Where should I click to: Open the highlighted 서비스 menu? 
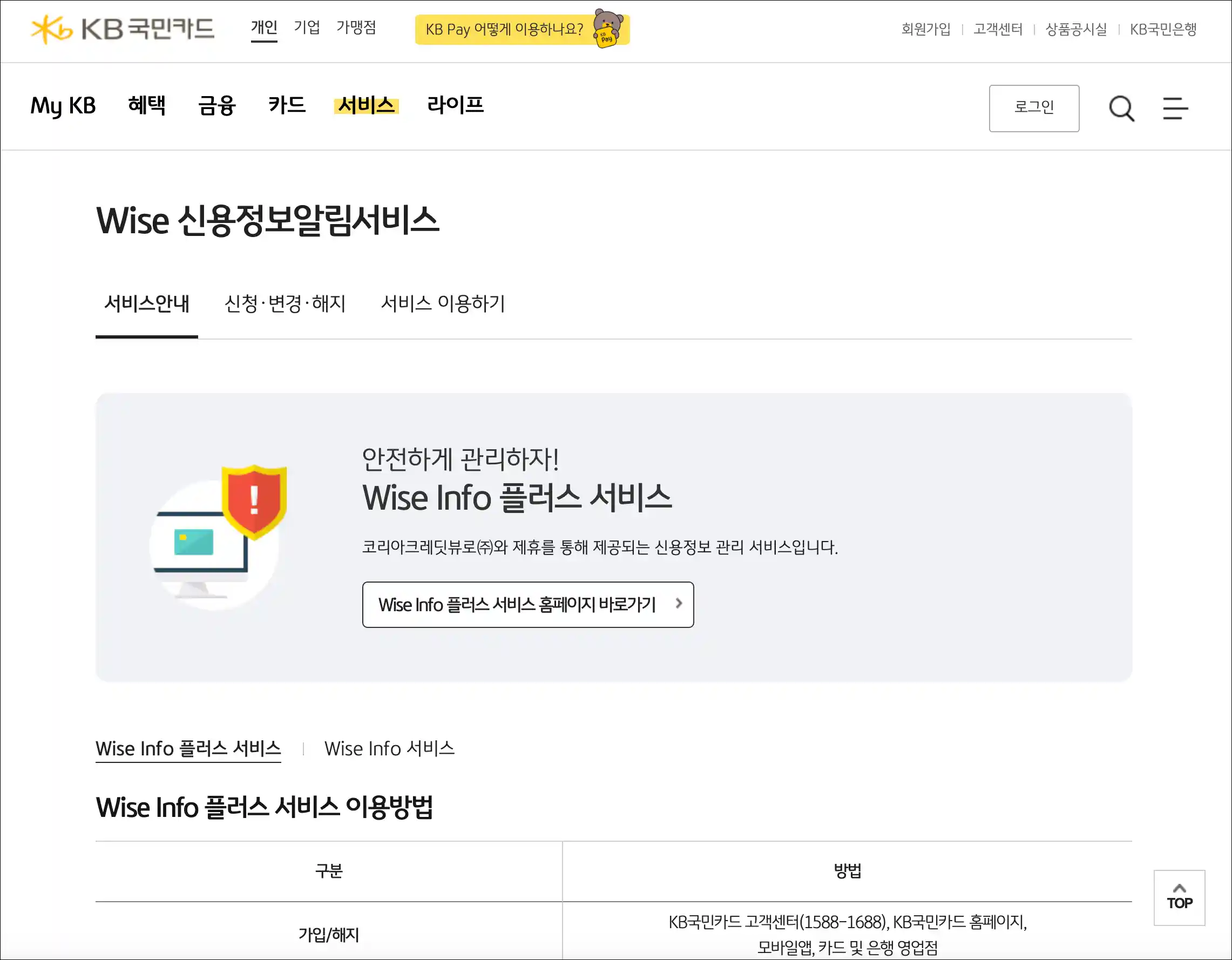pos(366,105)
